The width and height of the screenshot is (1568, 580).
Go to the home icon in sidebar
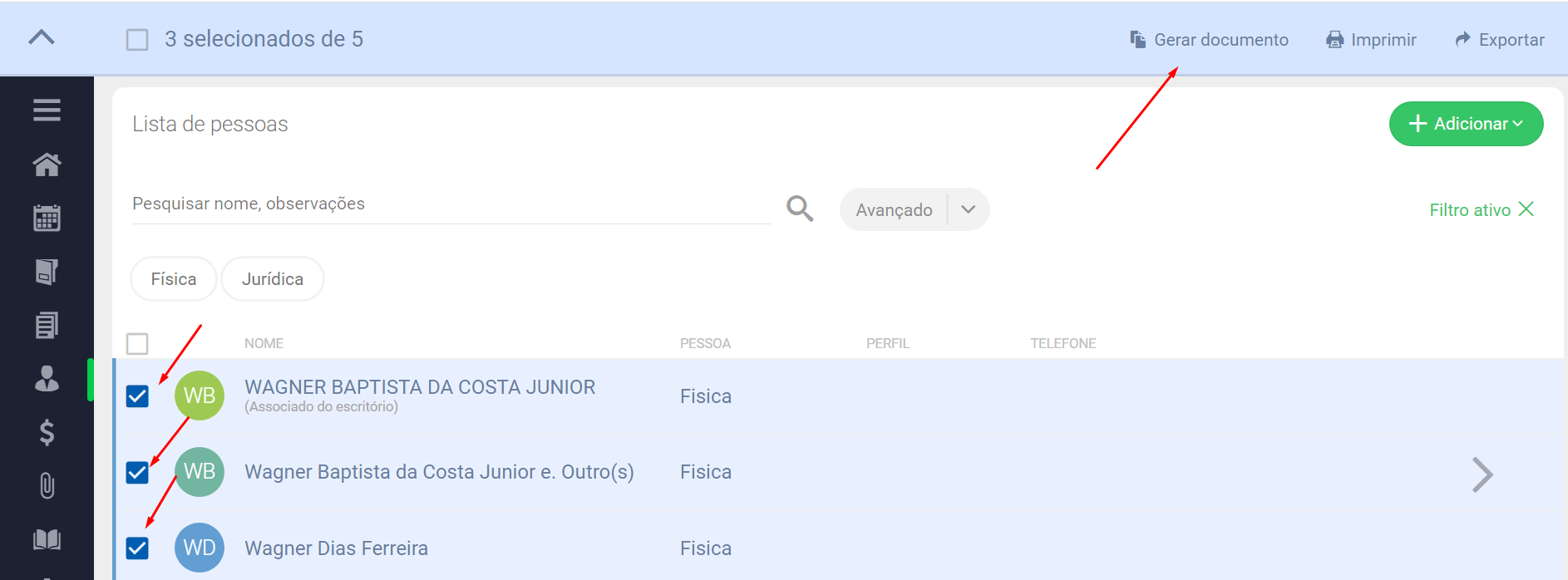(x=47, y=165)
